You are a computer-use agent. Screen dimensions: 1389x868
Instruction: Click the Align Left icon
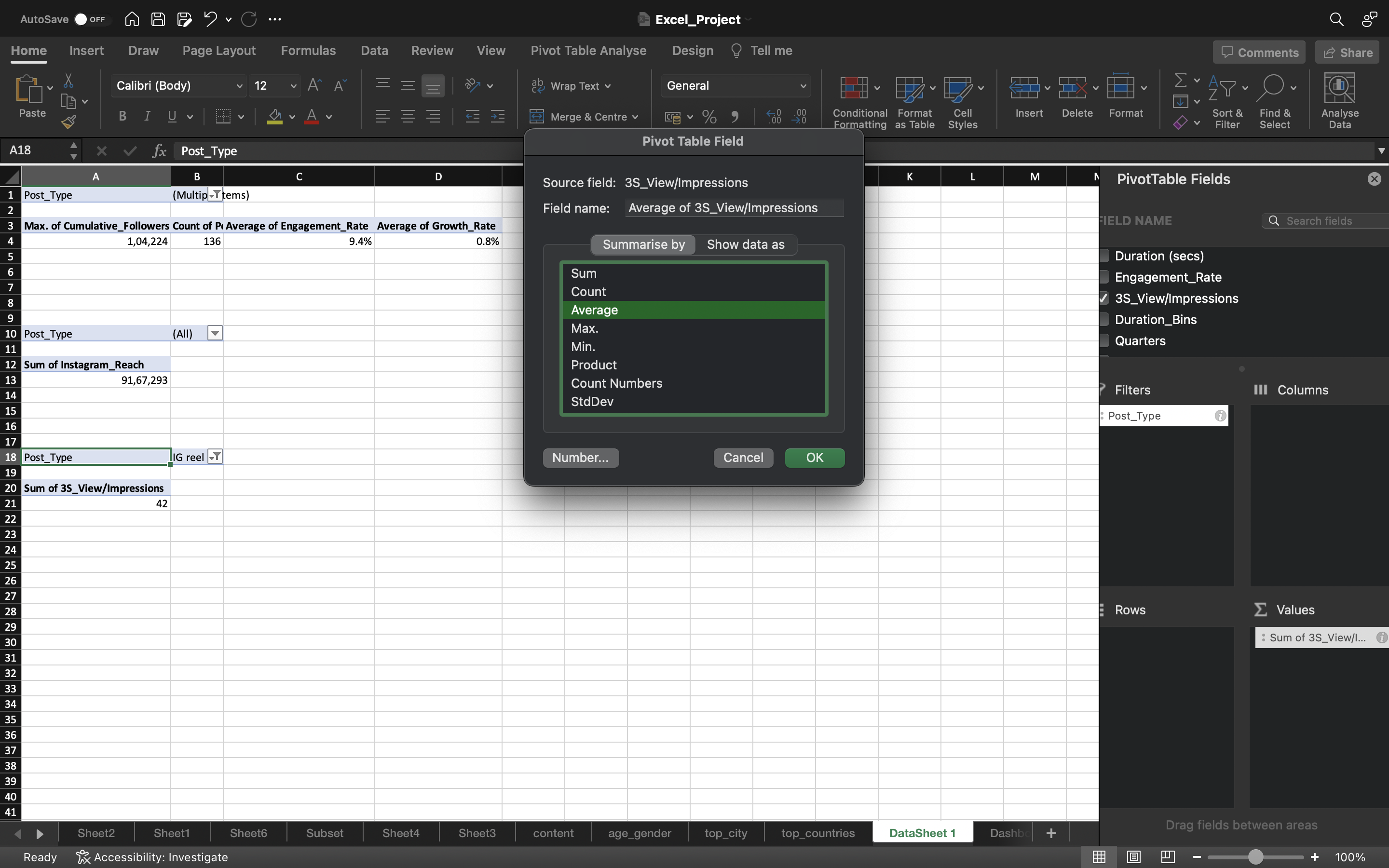pos(383,117)
